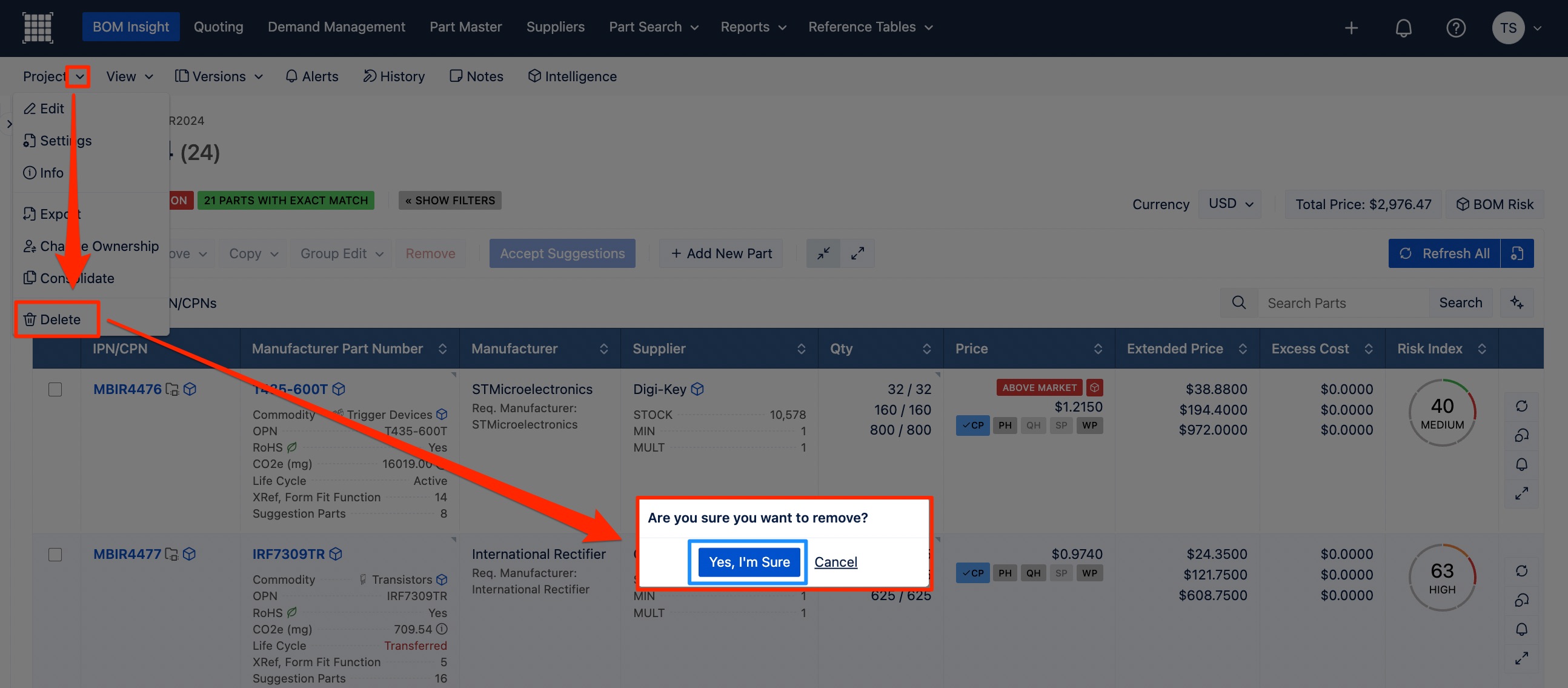This screenshot has width=1568, height=688.
Task: Open the USD currency dropdown
Action: tap(1230, 204)
